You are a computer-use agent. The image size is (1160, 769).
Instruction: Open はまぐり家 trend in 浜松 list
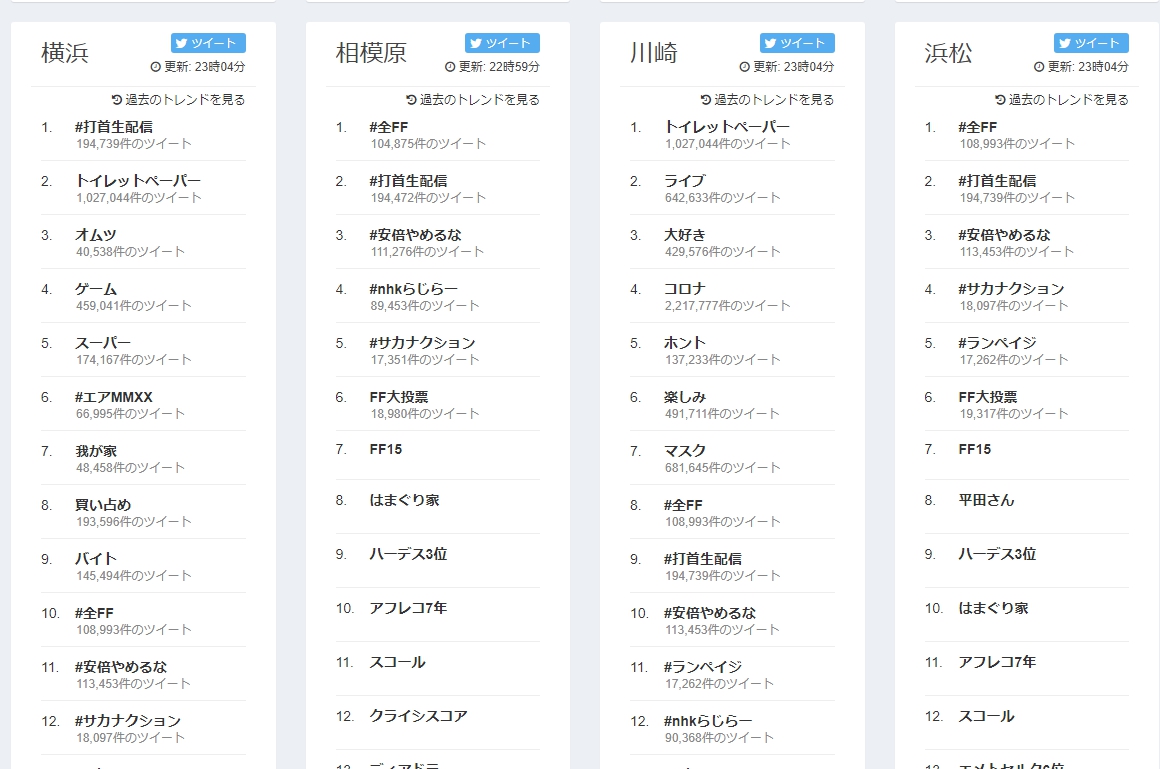(x=993, y=608)
